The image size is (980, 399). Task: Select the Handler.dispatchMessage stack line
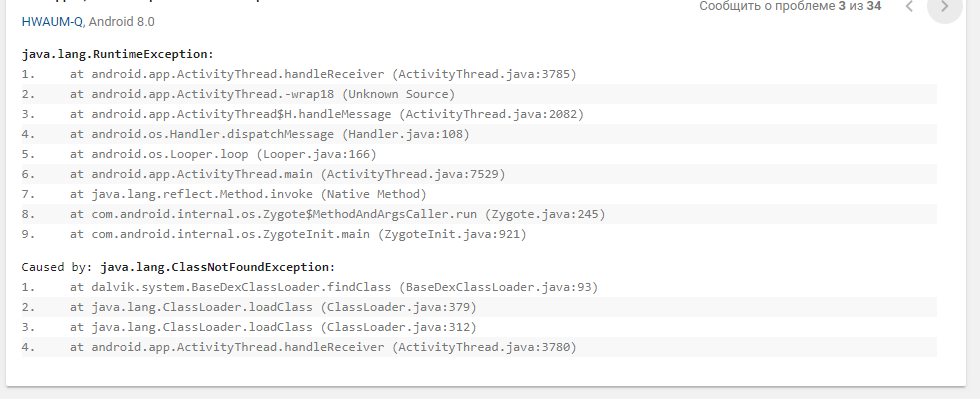[x=479, y=134]
